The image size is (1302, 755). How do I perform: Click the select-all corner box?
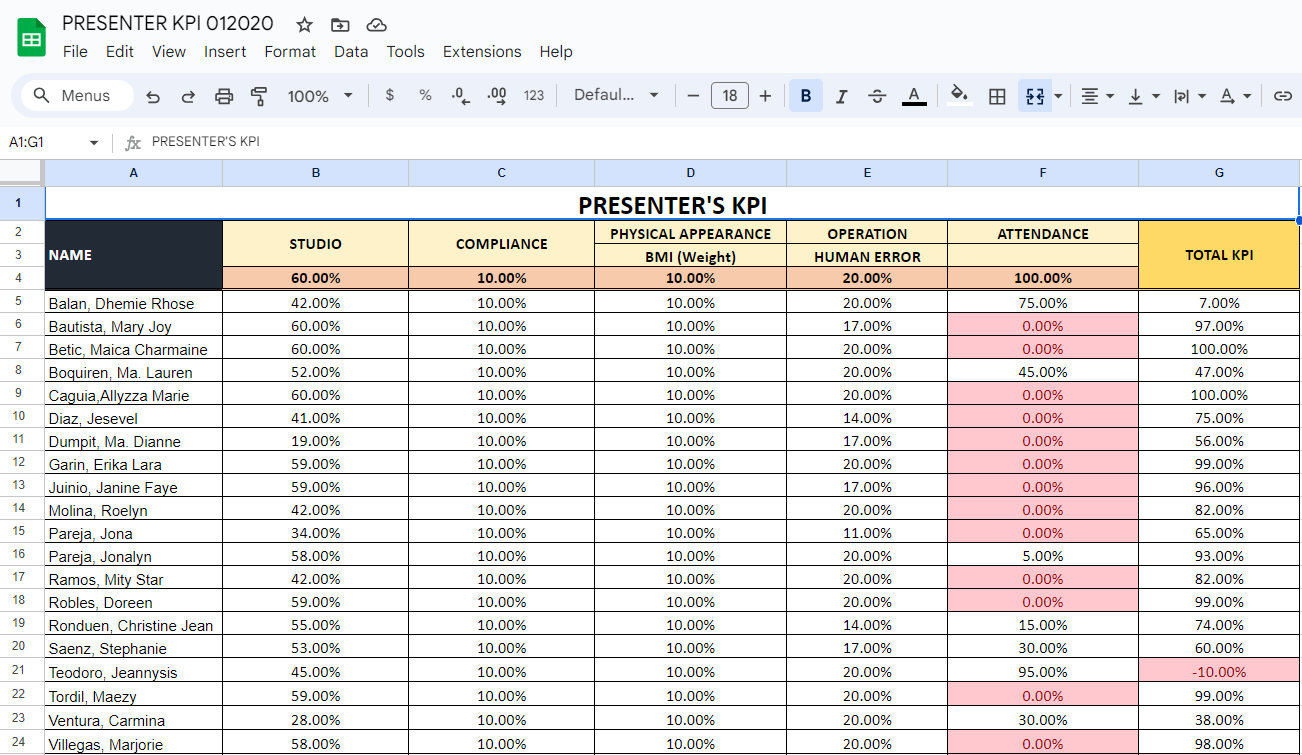point(22,173)
